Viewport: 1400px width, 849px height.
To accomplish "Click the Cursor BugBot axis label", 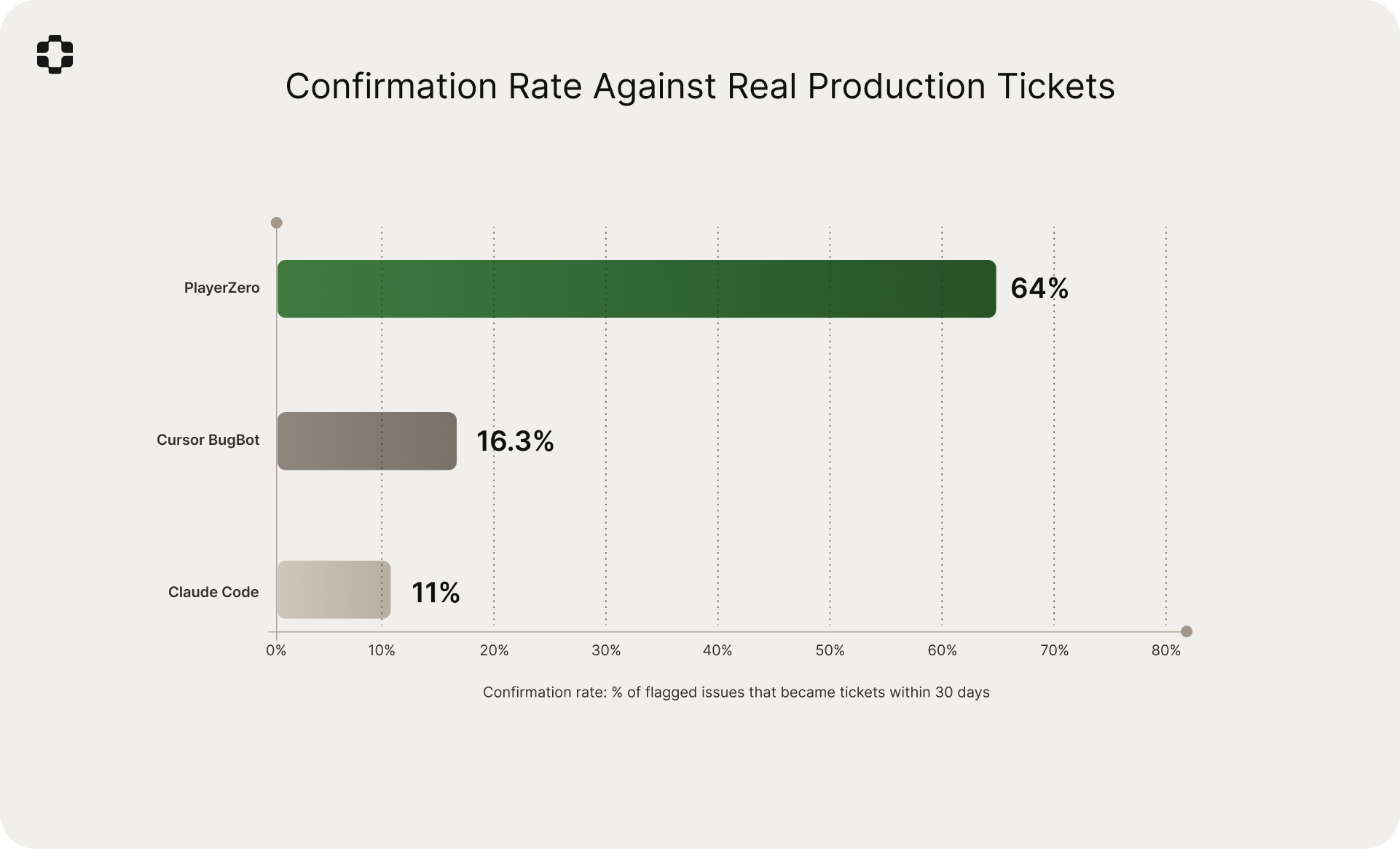I will pyautogui.click(x=208, y=441).
